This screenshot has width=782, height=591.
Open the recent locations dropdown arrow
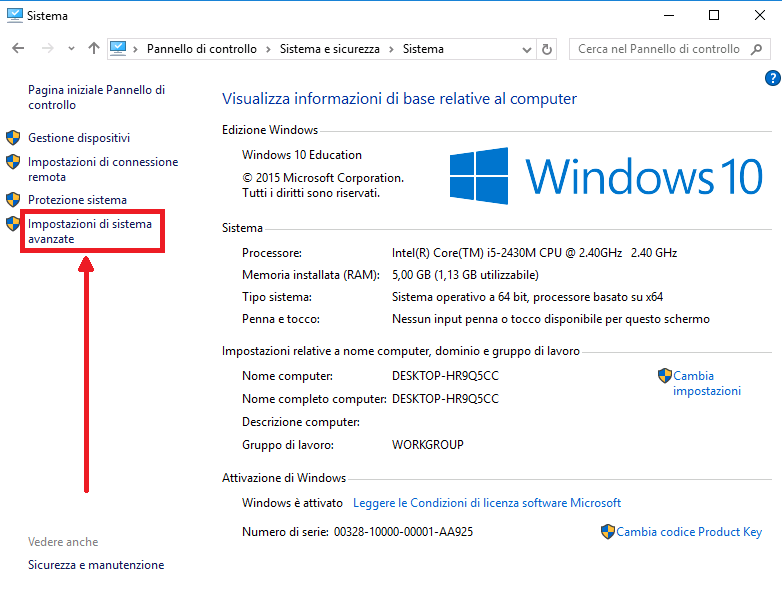click(71, 49)
